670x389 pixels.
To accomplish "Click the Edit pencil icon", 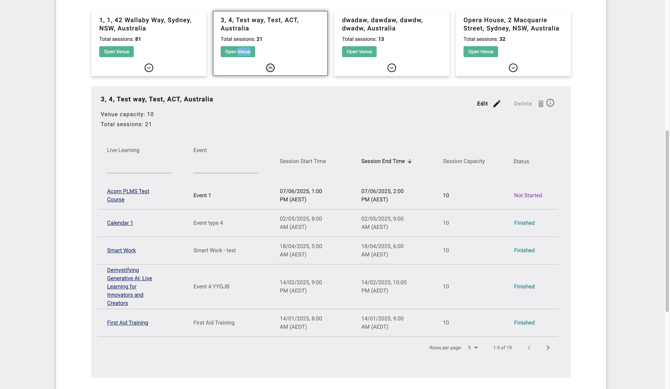I will point(497,103).
